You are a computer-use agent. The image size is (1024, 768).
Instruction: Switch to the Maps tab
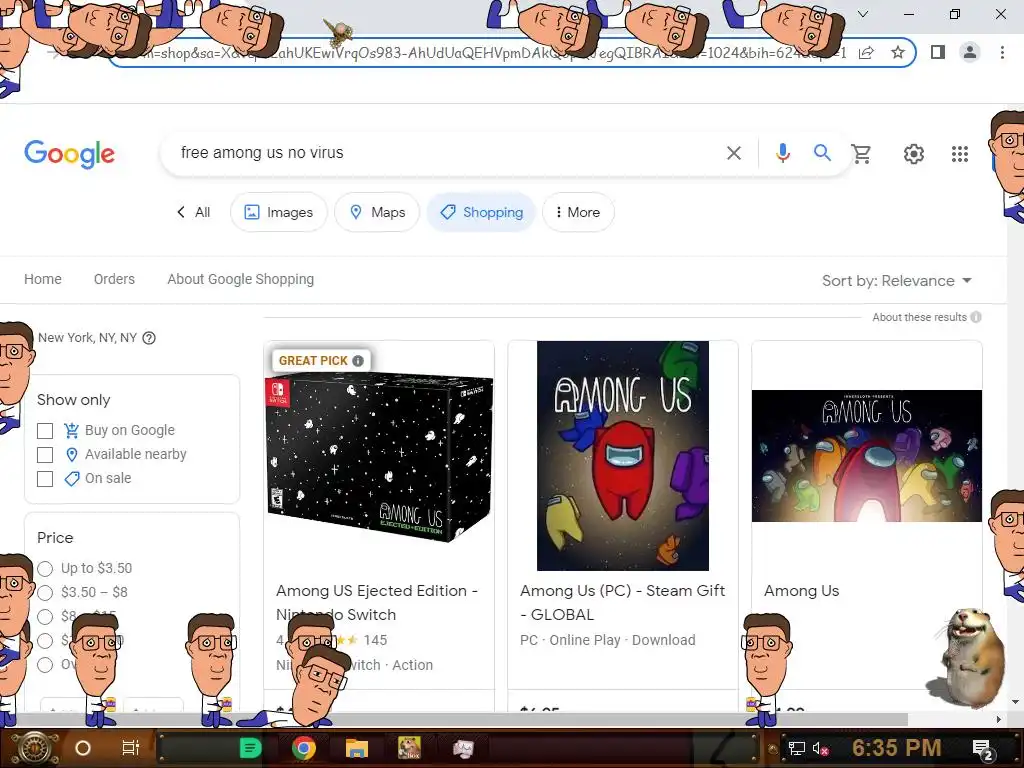pyautogui.click(x=377, y=212)
